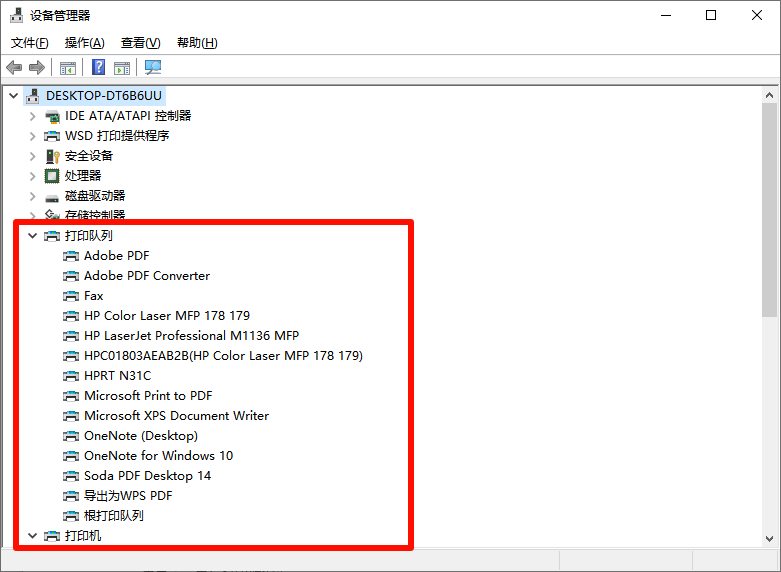The width and height of the screenshot is (781, 572).
Task: Click the scrollbar up arrow
Action: click(769, 95)
